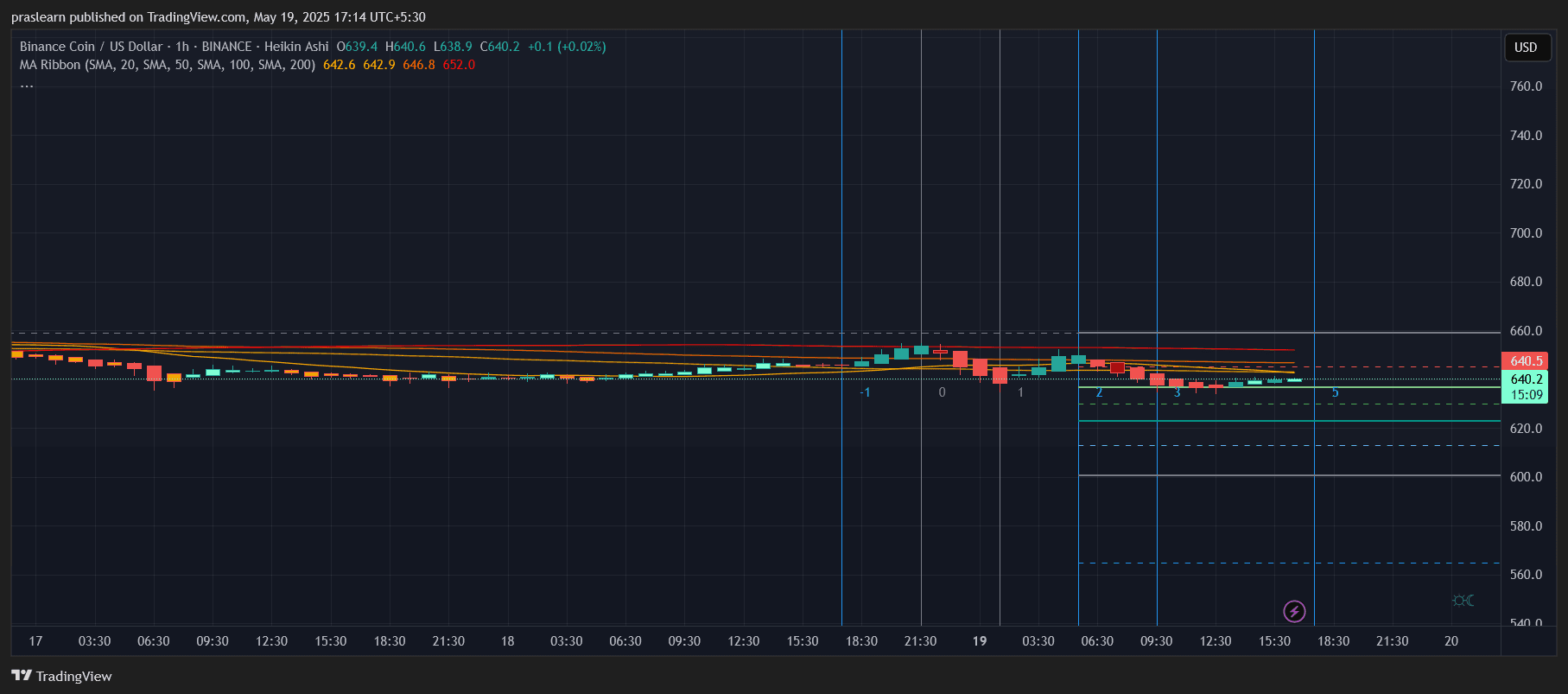Click the orange 646.8 SMA 100 value
This screenshot has width=1568, height=694.
(x=419, y=65)
